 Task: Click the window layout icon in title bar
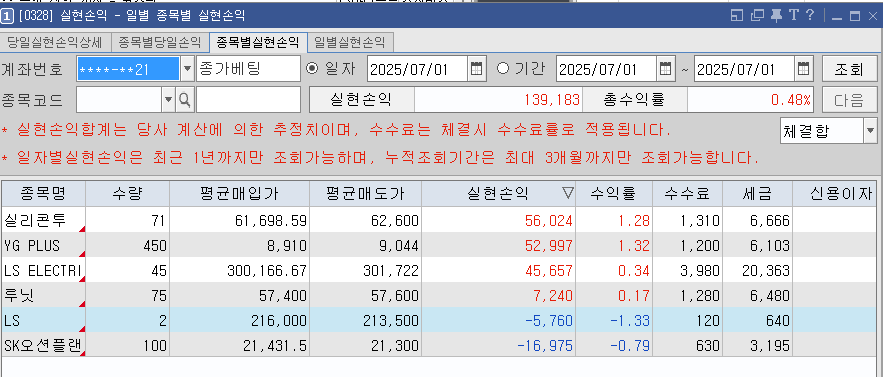pos(737,16)
